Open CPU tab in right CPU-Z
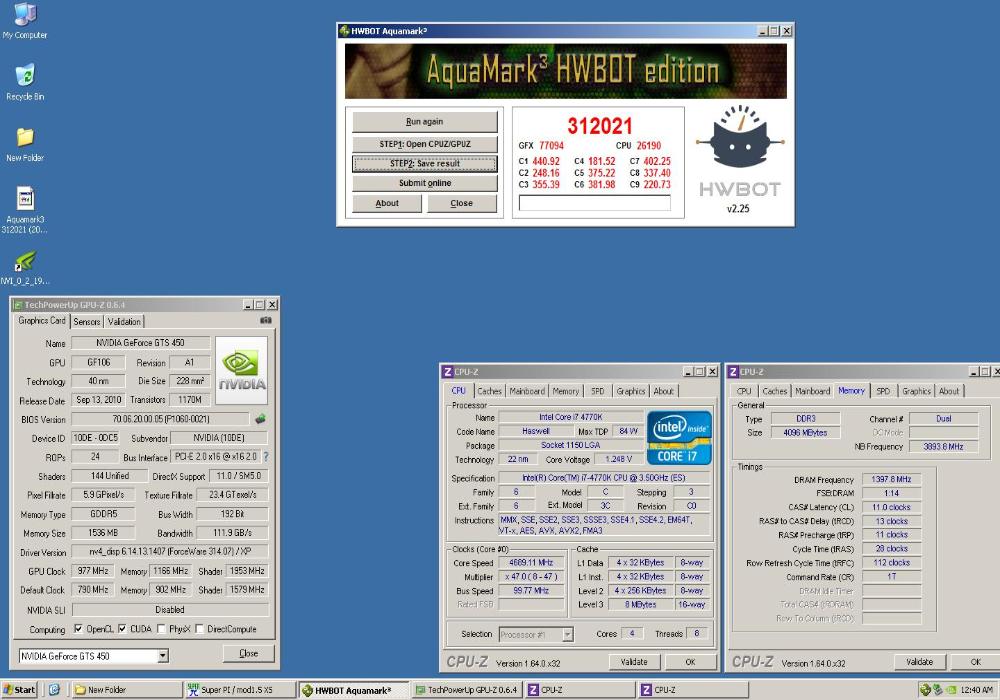 pyautogui.click(x=744, y=391)
